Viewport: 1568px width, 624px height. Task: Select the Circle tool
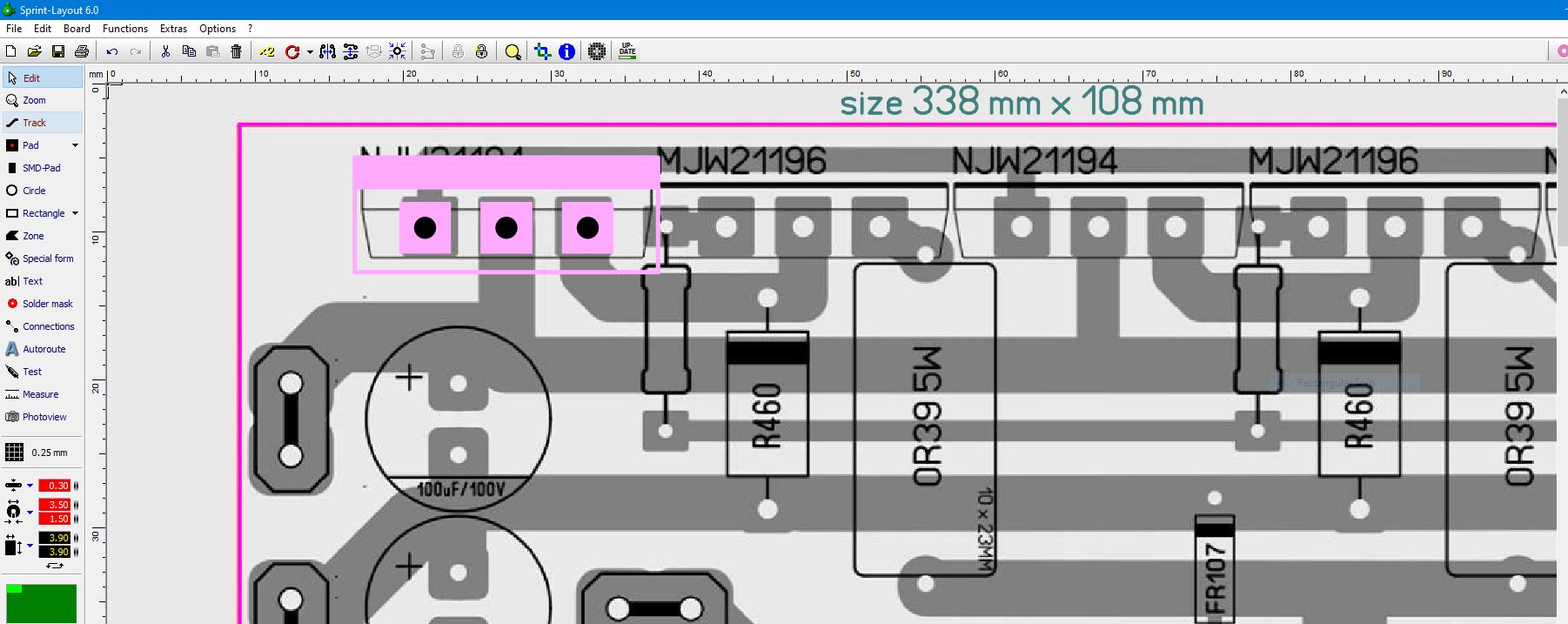pos(43,191)
